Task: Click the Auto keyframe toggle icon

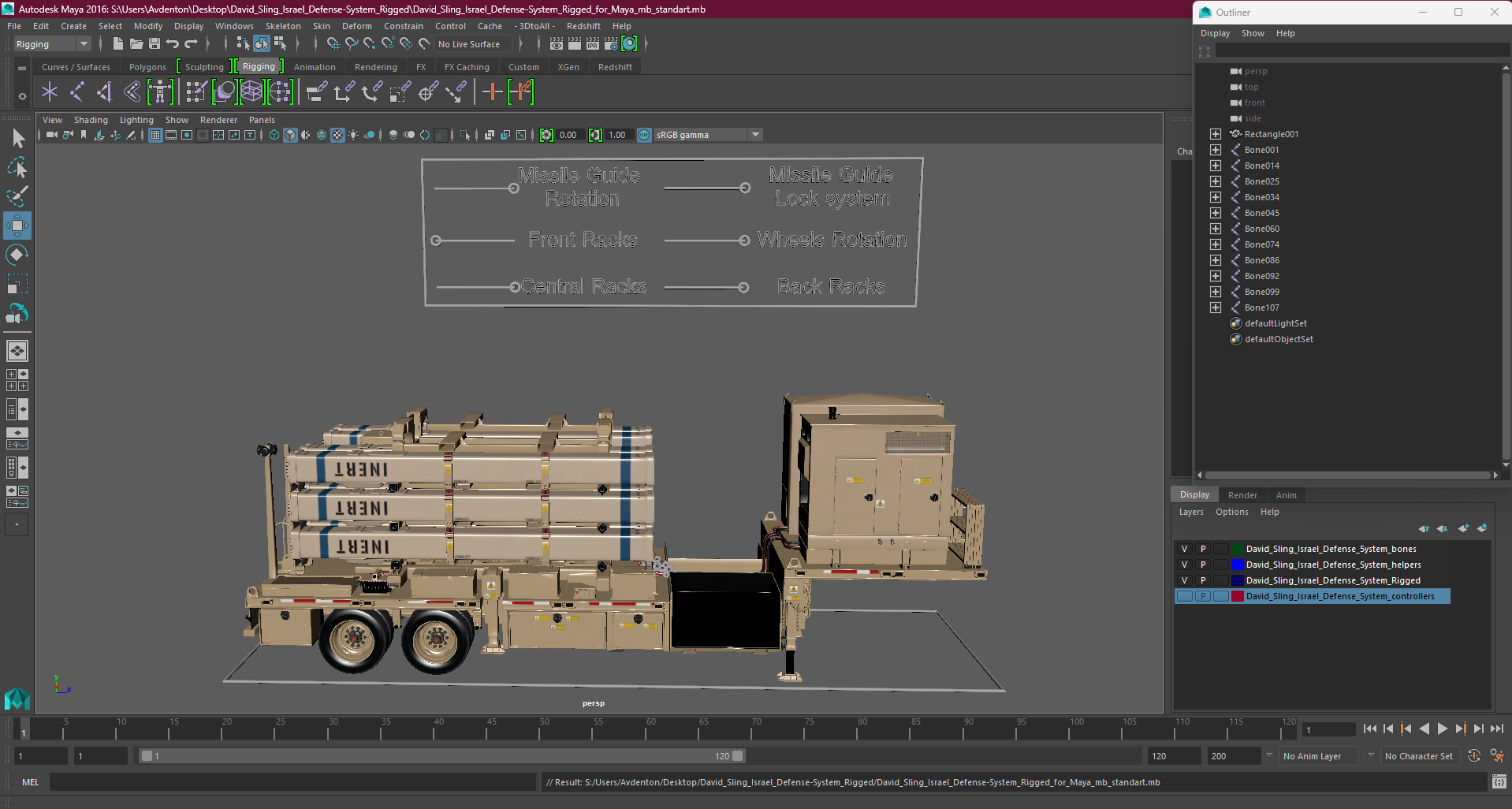Action: (x=1474, y=755)
